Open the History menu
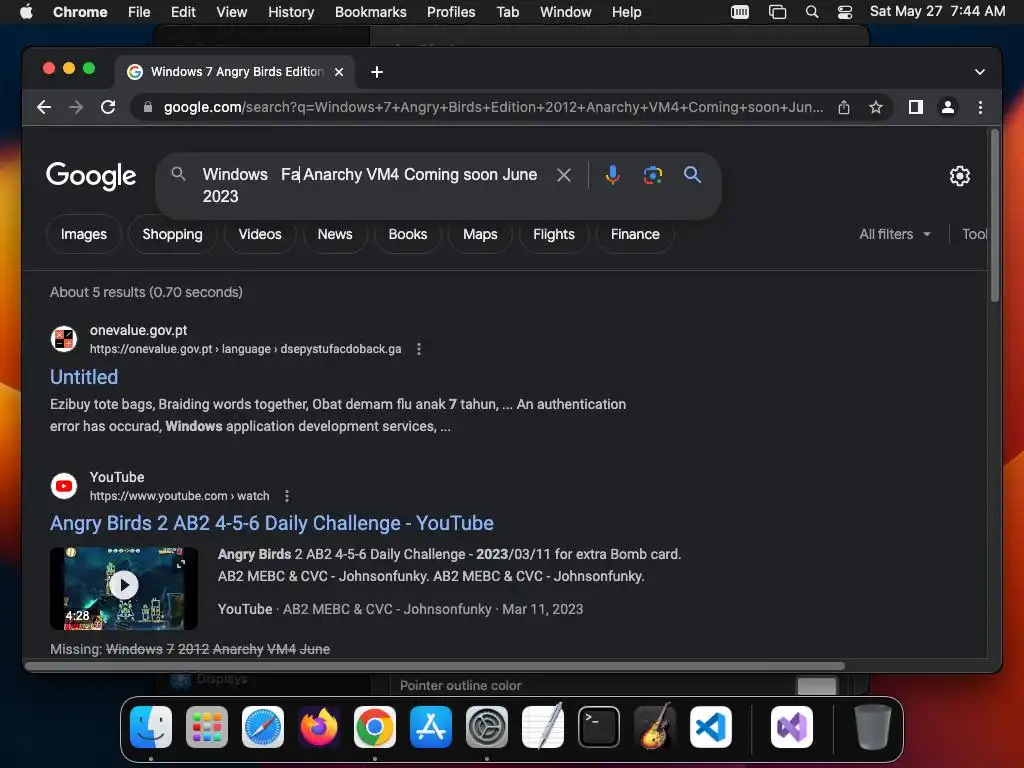The height and width of the screenshot is (768, 1024). pos(291,12)
